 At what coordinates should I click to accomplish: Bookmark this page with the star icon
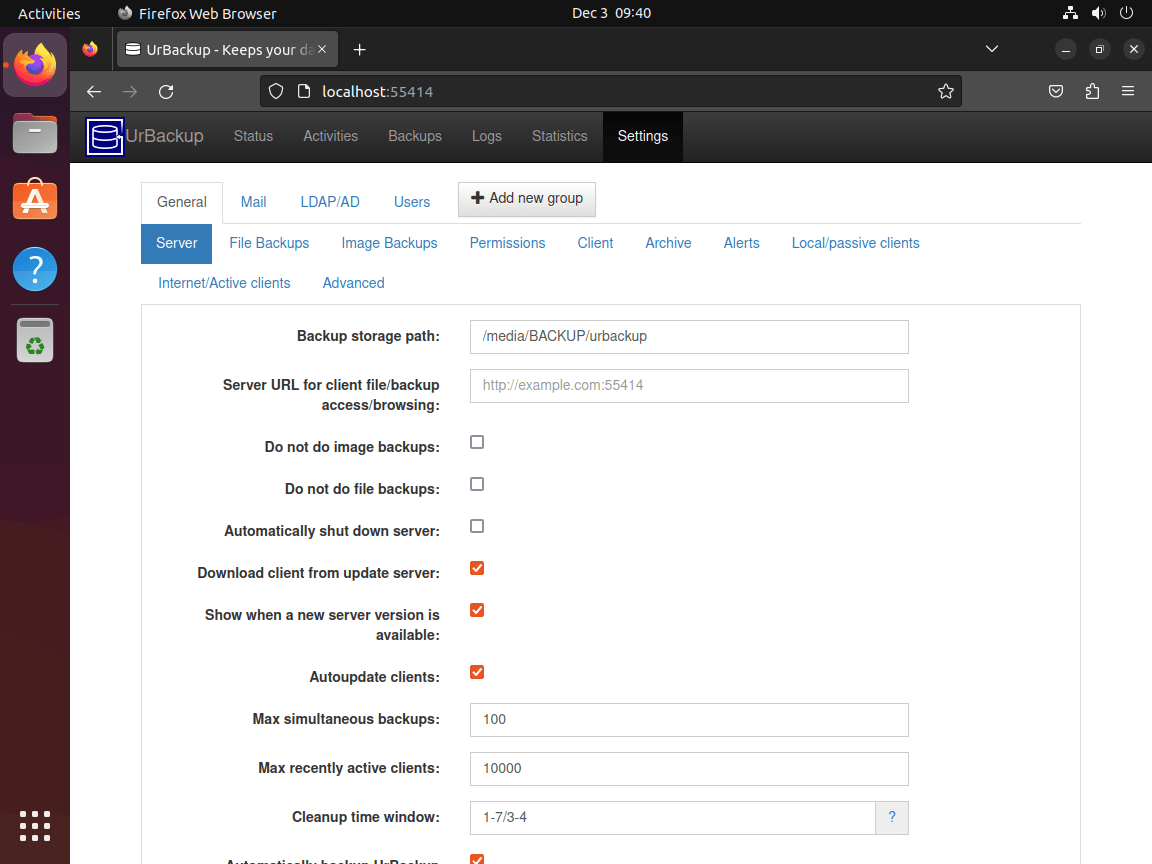(x=946, y=91)
